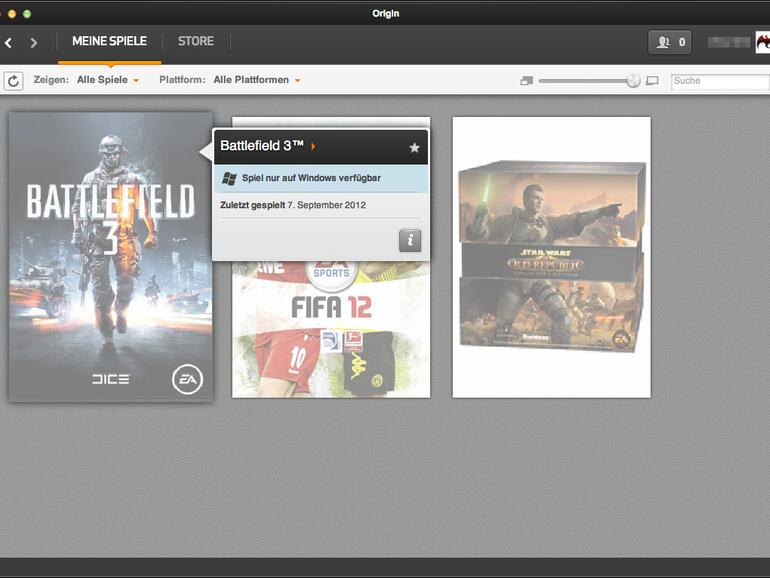Expand the Alle Spiele filter dropdown
This screenshot has width=770, height=578.
click(108, 80)
